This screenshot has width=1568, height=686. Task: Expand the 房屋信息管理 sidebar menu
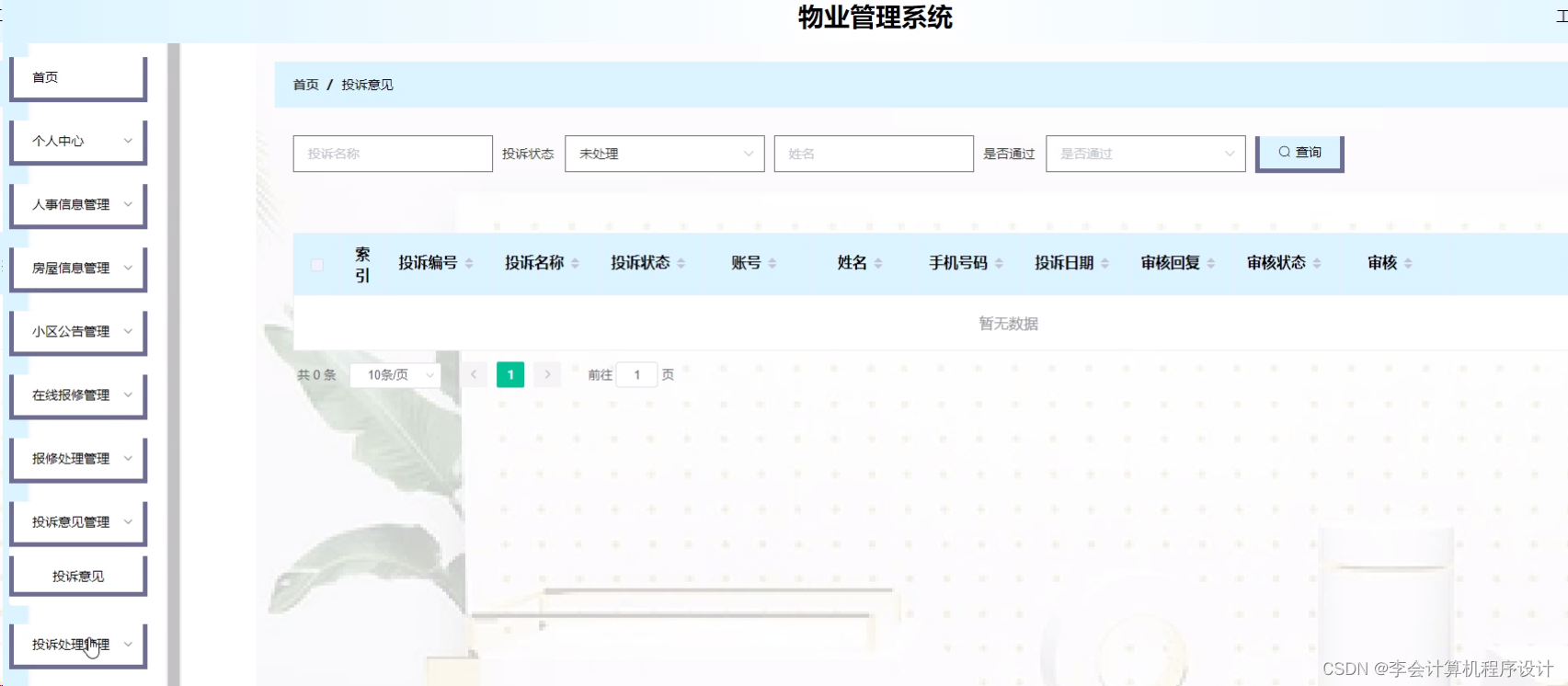tap(78, 268)
